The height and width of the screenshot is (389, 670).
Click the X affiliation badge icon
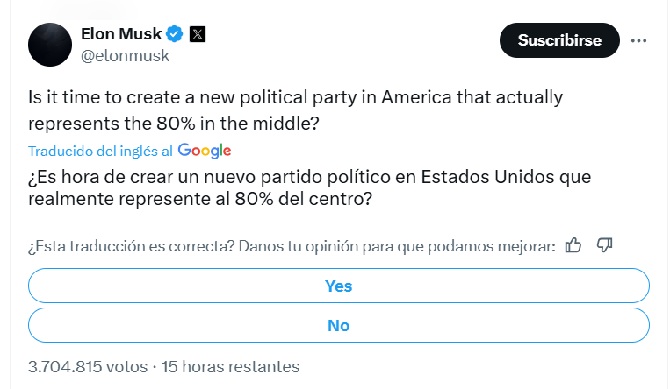197,34
